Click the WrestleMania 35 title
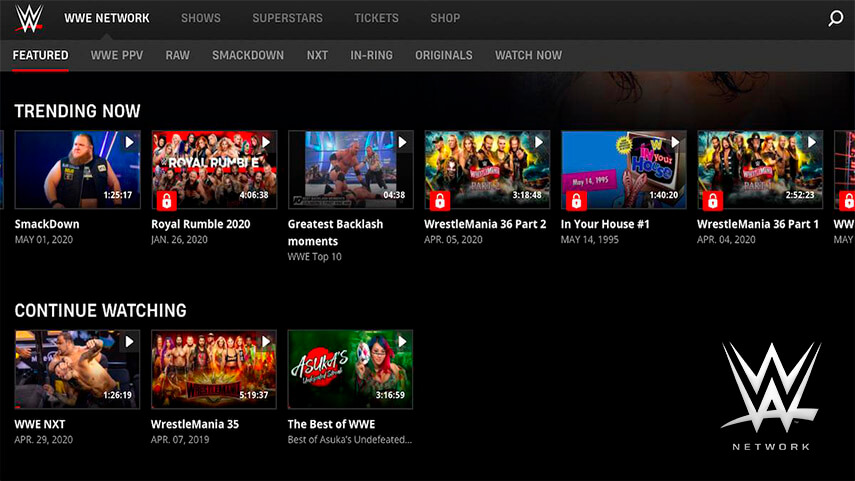Screen dimensions: 855x481 195,424
